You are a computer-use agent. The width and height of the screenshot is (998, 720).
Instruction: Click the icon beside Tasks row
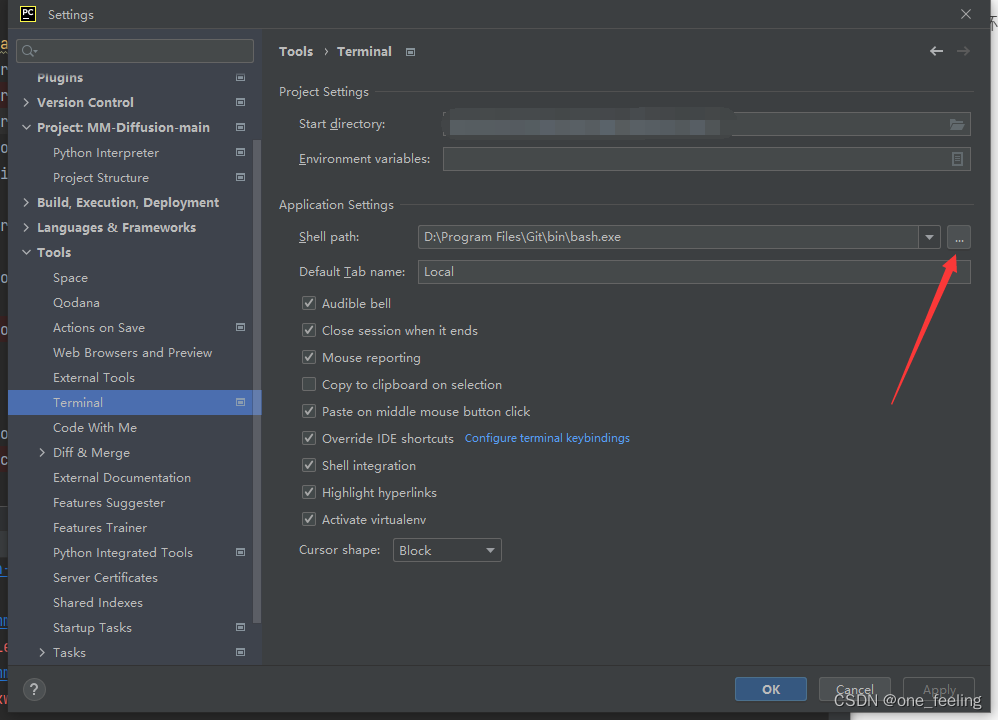coord(241,653)
